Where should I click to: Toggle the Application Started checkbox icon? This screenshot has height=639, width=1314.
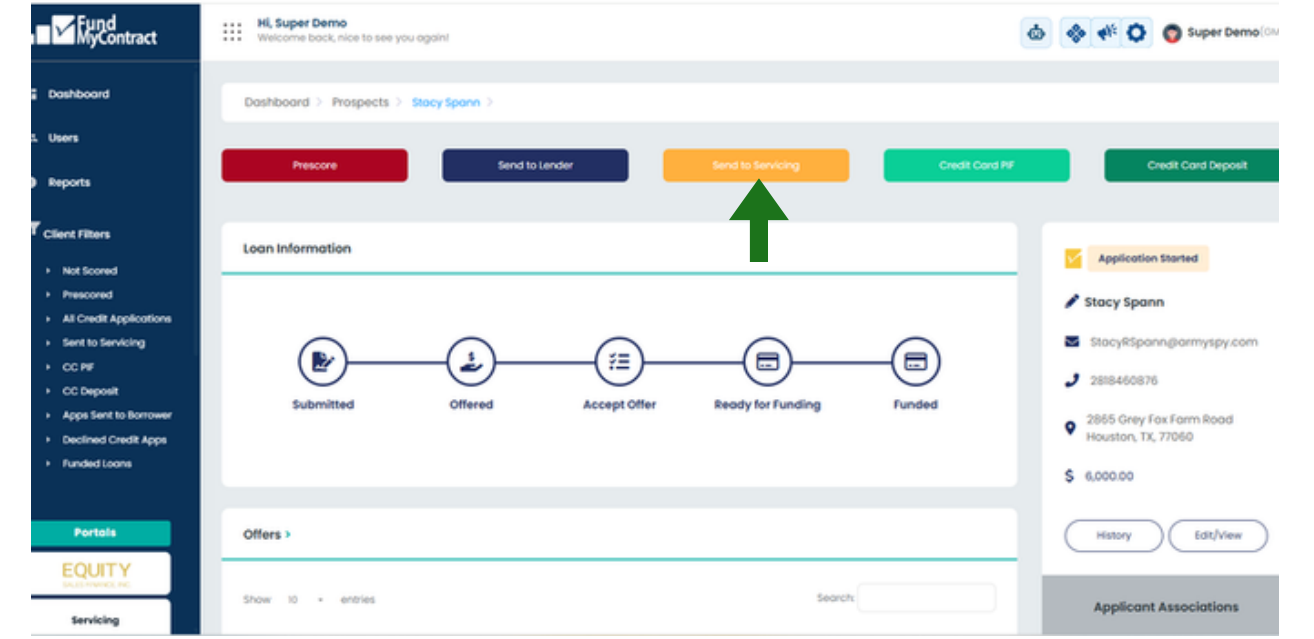tap(1074, 258)
